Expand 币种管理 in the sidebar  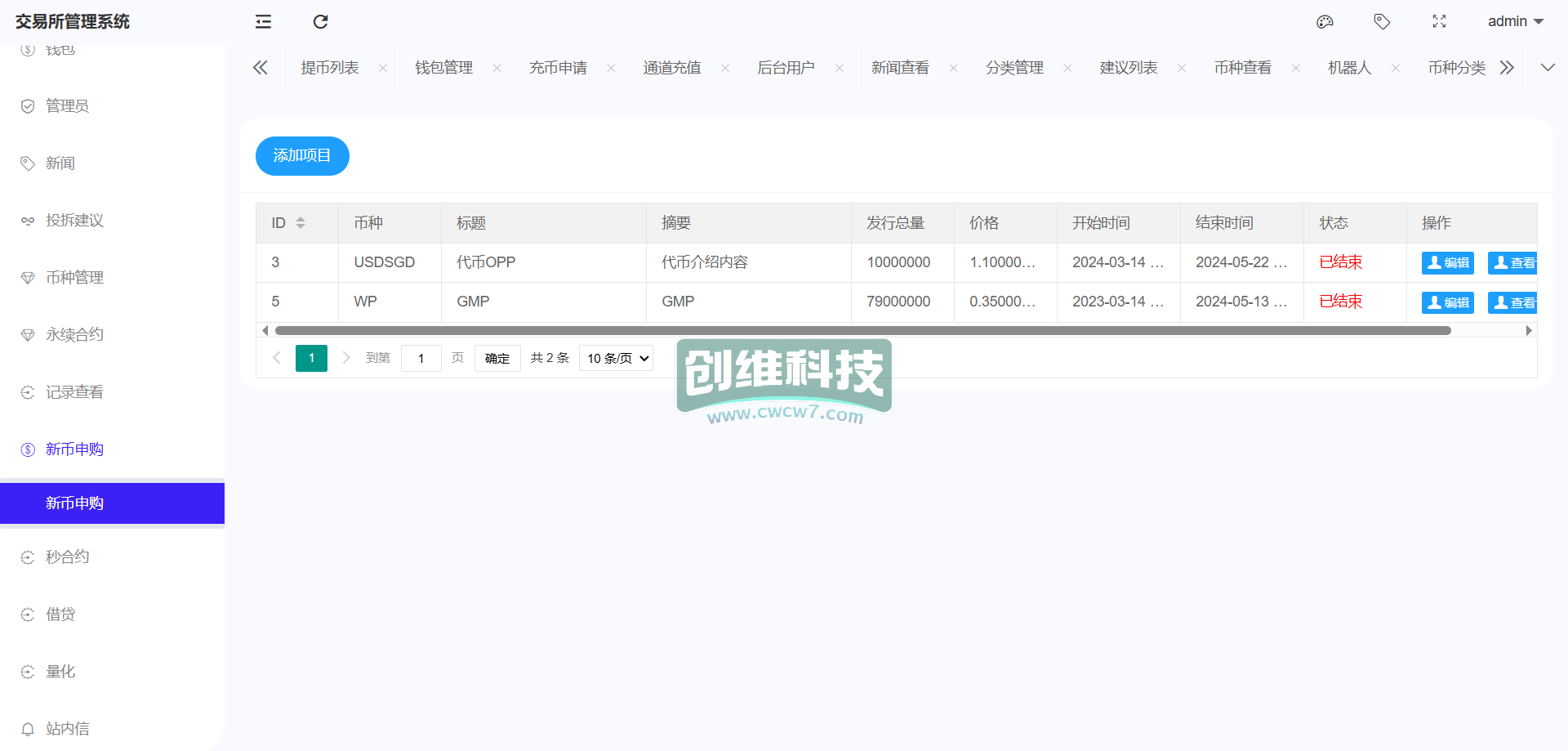click(x=74, y=278)
